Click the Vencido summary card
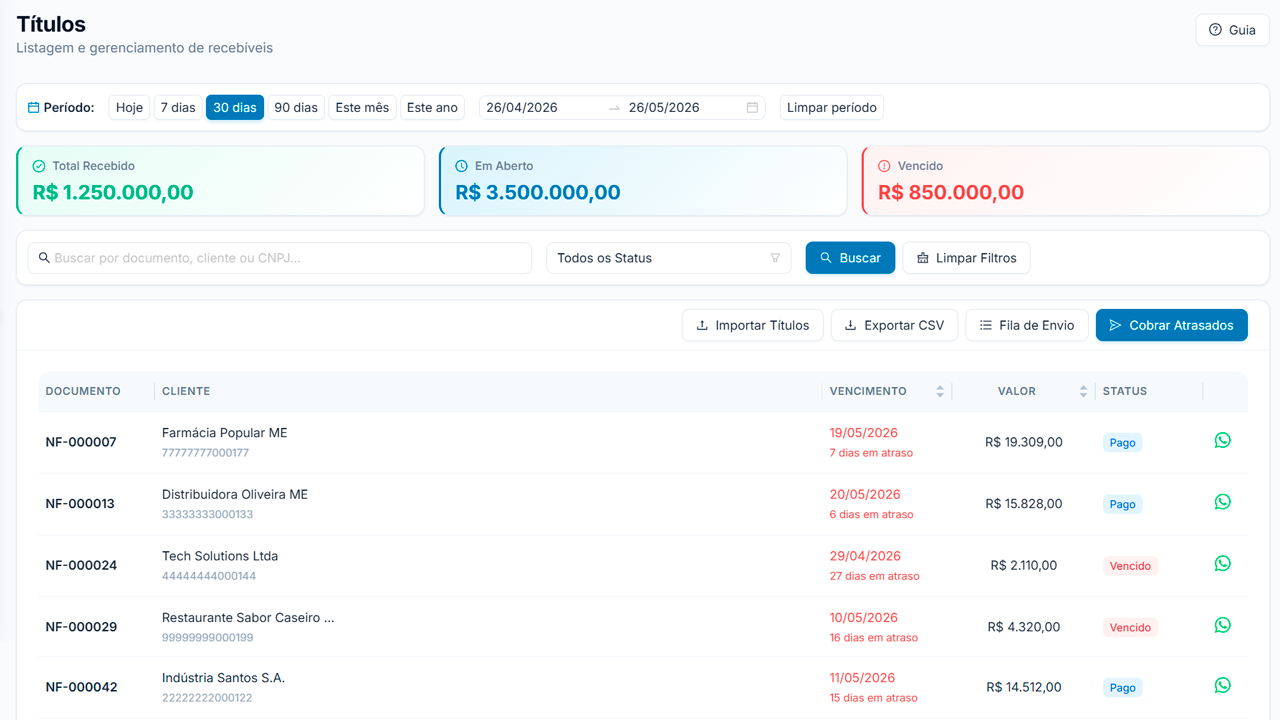 click(x=1066, y=181)
